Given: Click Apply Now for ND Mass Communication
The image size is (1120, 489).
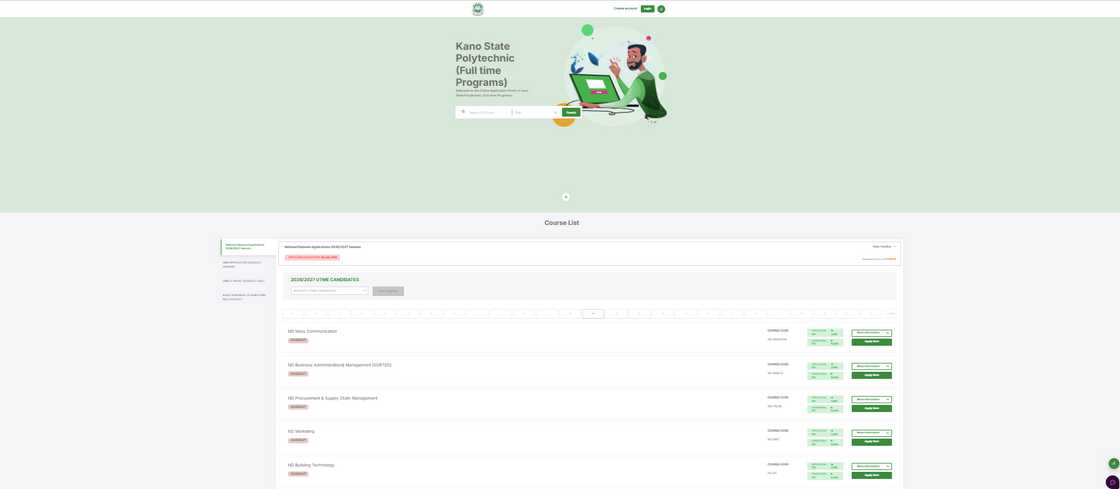Looking at the screenshot, I should click(871, 342).
